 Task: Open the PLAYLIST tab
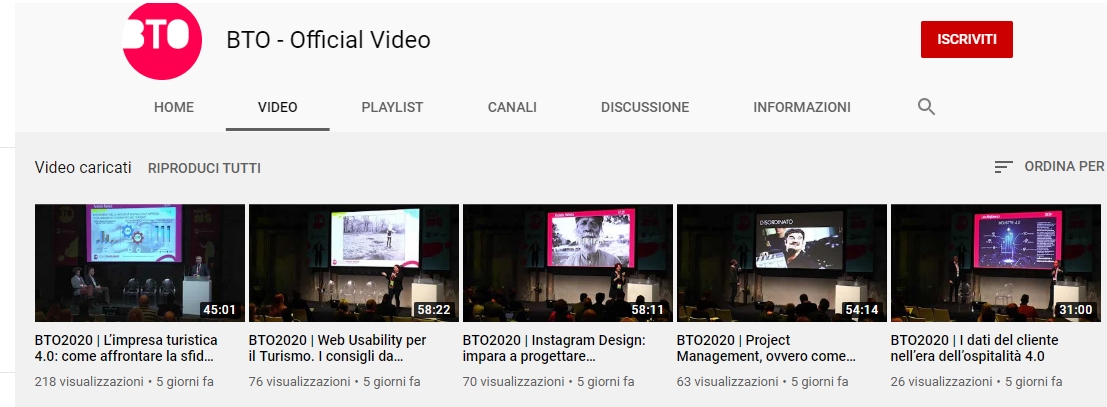tap(392, 107)
